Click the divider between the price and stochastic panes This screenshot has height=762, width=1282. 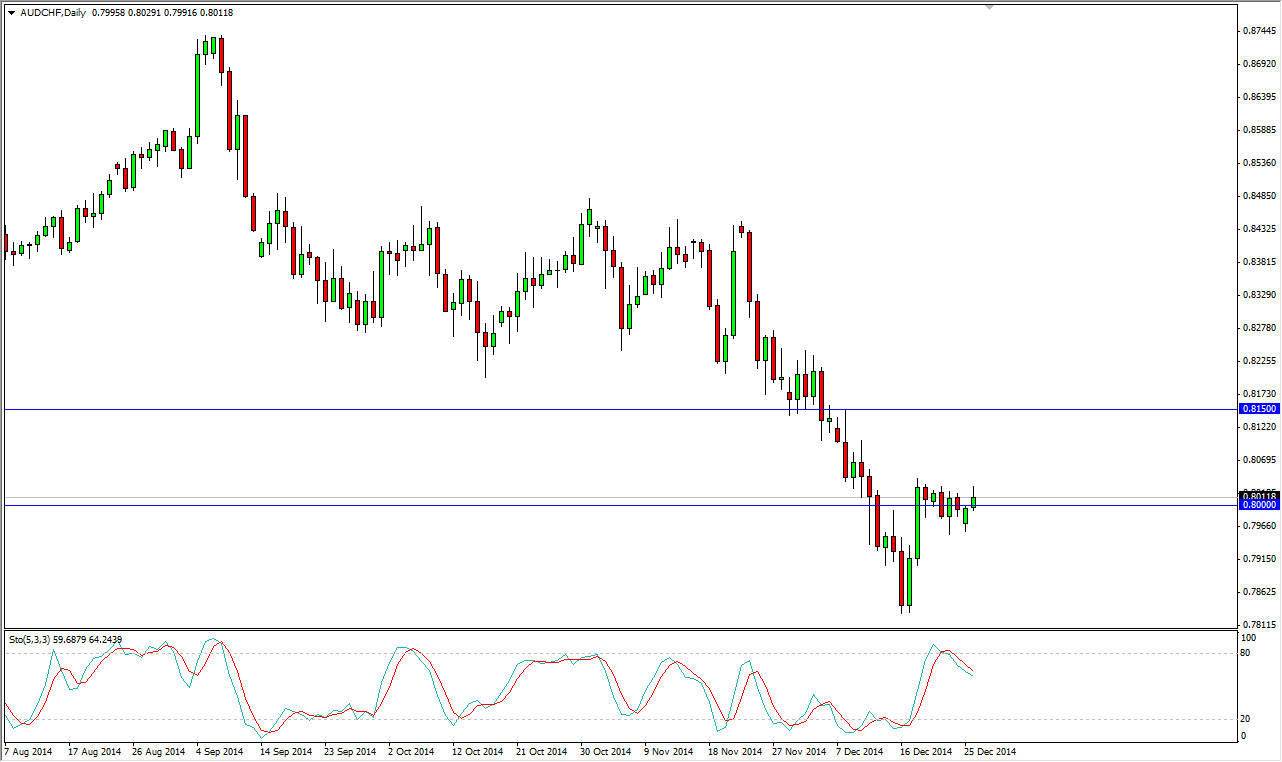click(x=600, y=628)
